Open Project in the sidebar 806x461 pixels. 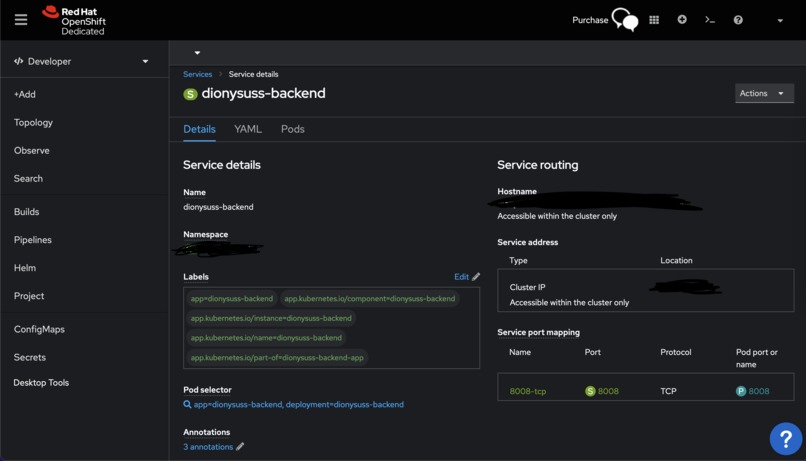point(29,296)
